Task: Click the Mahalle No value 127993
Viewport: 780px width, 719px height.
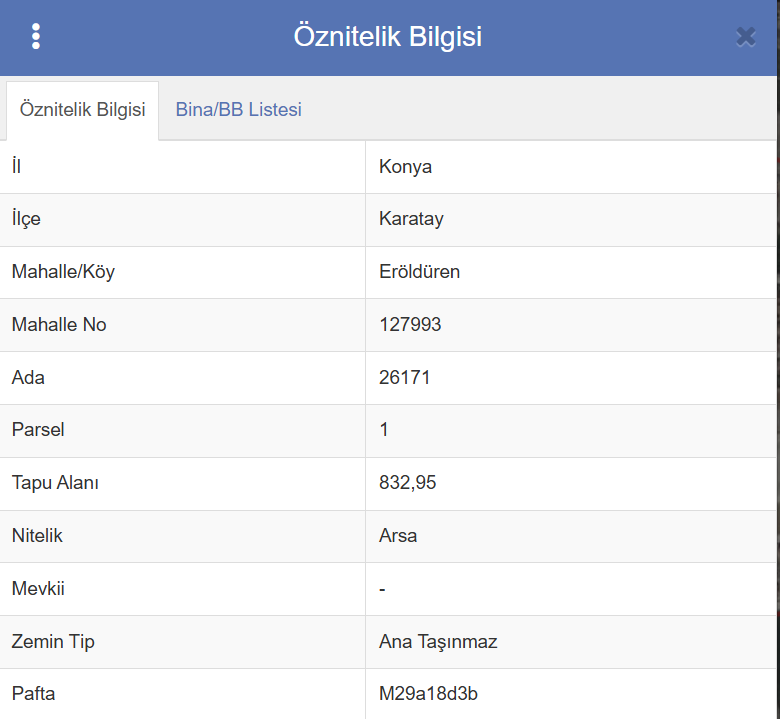Action: 410,325
